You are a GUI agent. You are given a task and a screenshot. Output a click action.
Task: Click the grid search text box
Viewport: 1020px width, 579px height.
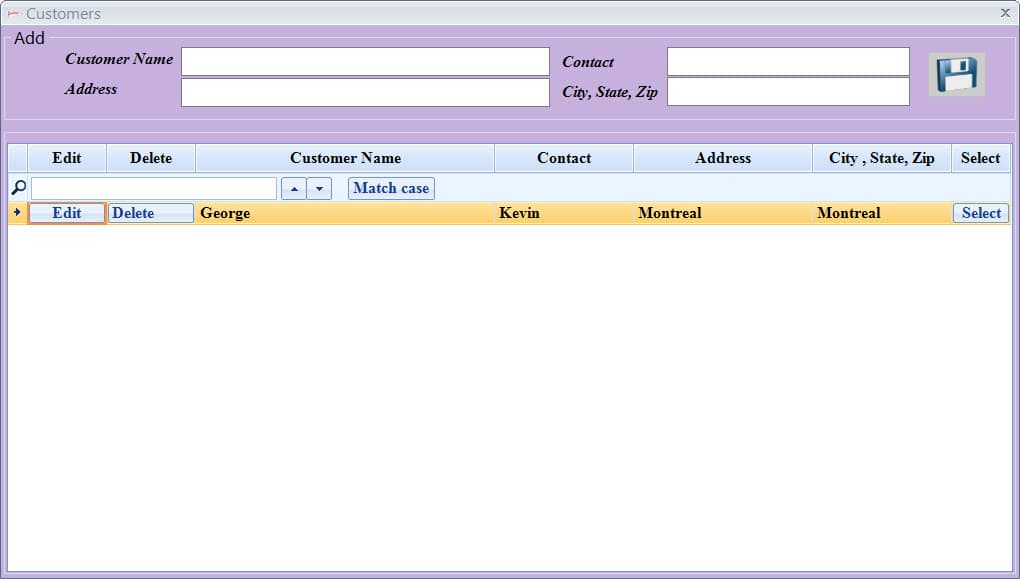(154, 189)
